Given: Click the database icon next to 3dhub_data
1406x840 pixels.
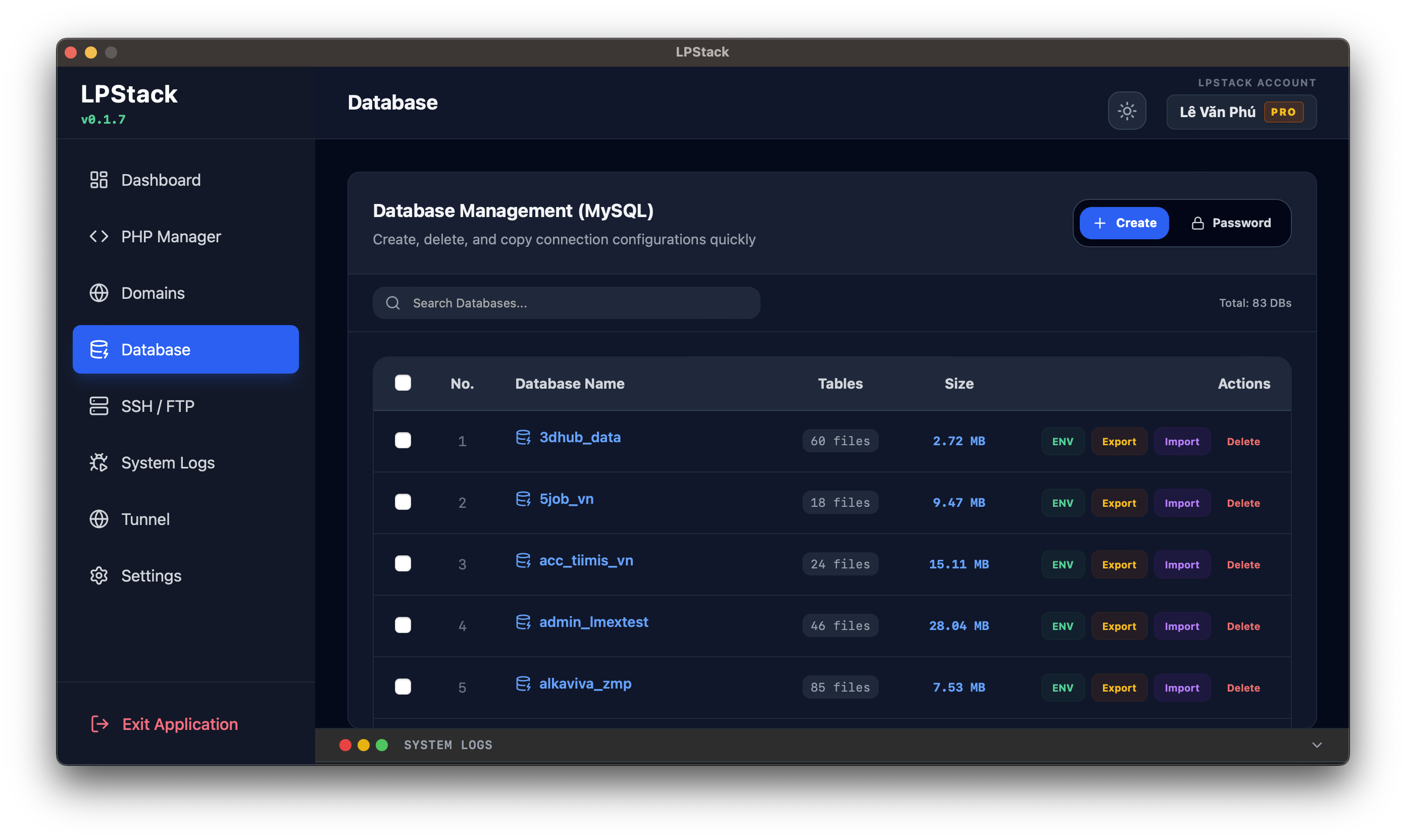Looking at the screenshot, I should coord(523,437).
